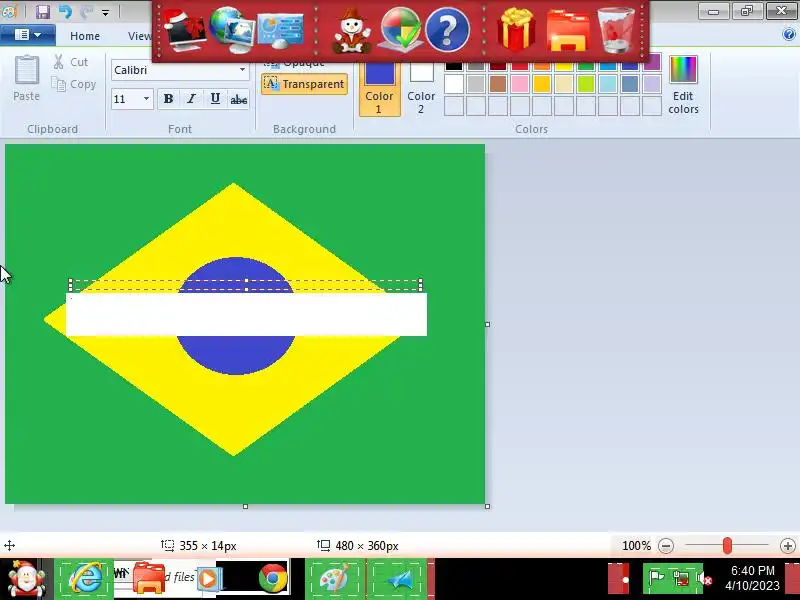Click the text box top-middle resize handle
Screen dimensions: 800x600
(246, 280)
